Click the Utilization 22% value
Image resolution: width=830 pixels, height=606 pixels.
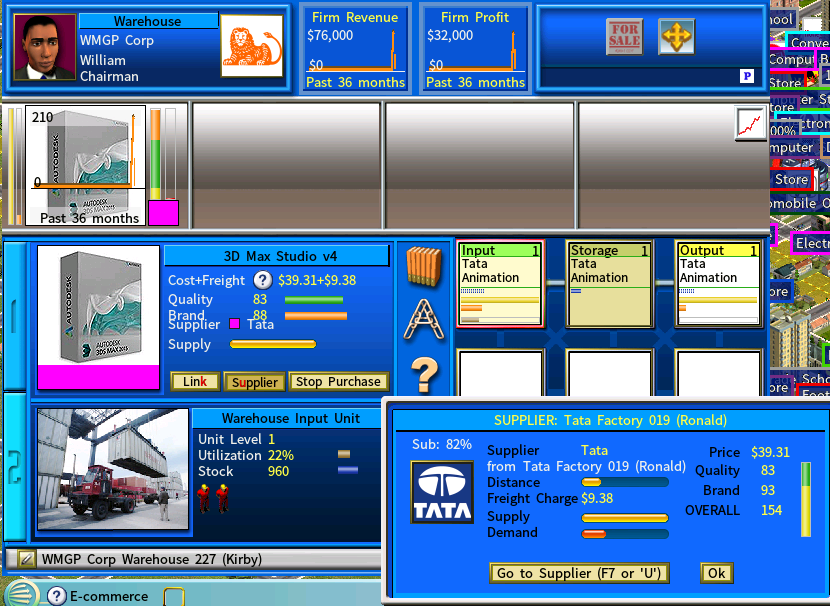281,455
